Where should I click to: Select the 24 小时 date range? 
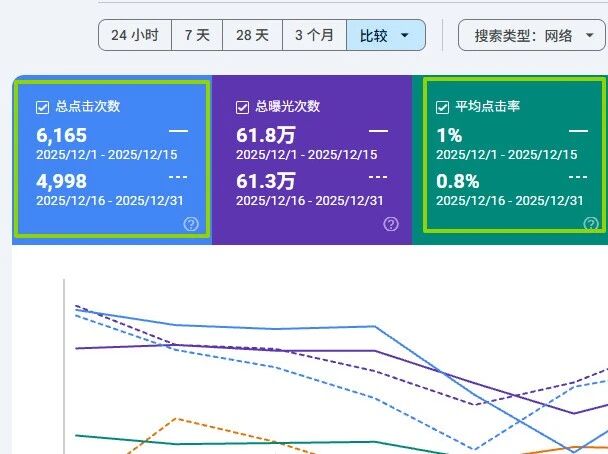point(135,35)
